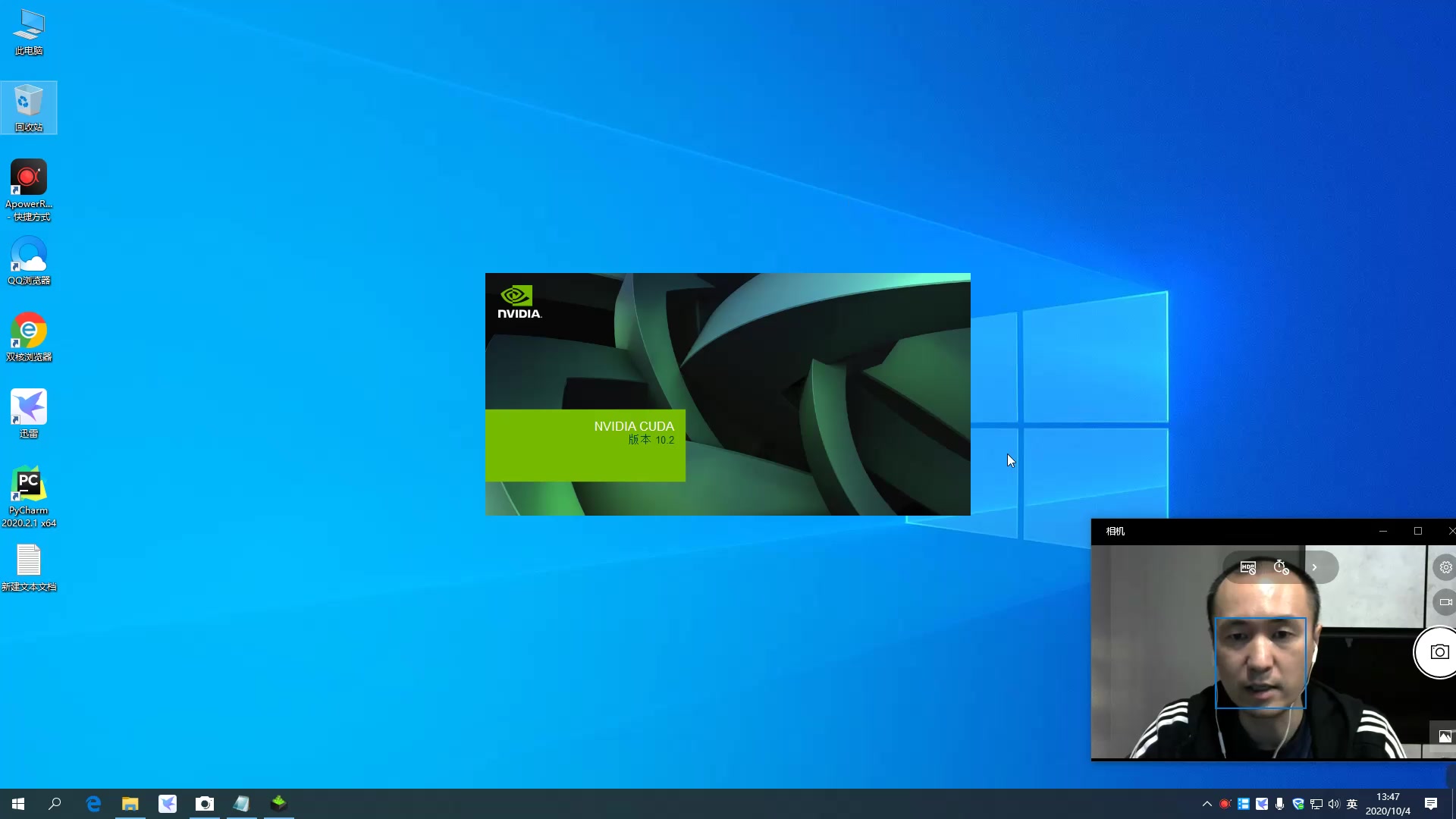Screen dimensions: 1456x819
Task: Open network status tray icon
Action: click(x=1316, y=804)
